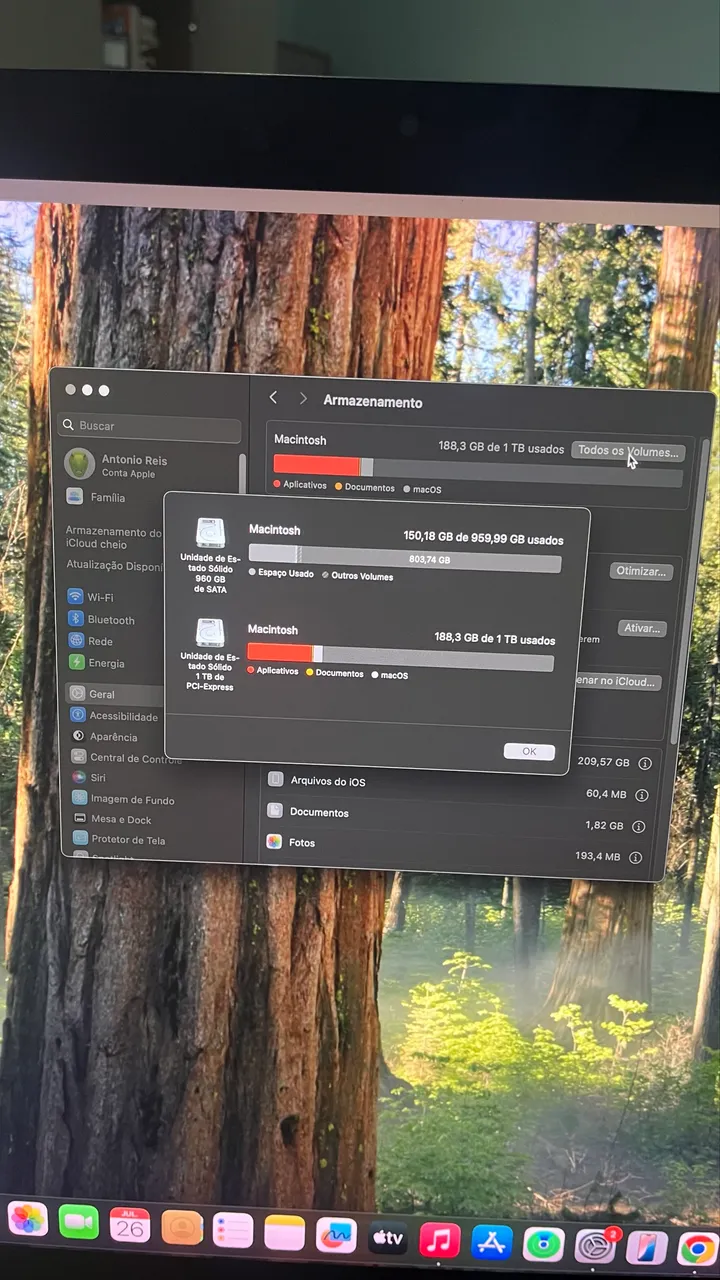Click '150,18 GB de 959,99 GB usados' text
Viewport: 720px width, 1280px height.
click(483, 538)
